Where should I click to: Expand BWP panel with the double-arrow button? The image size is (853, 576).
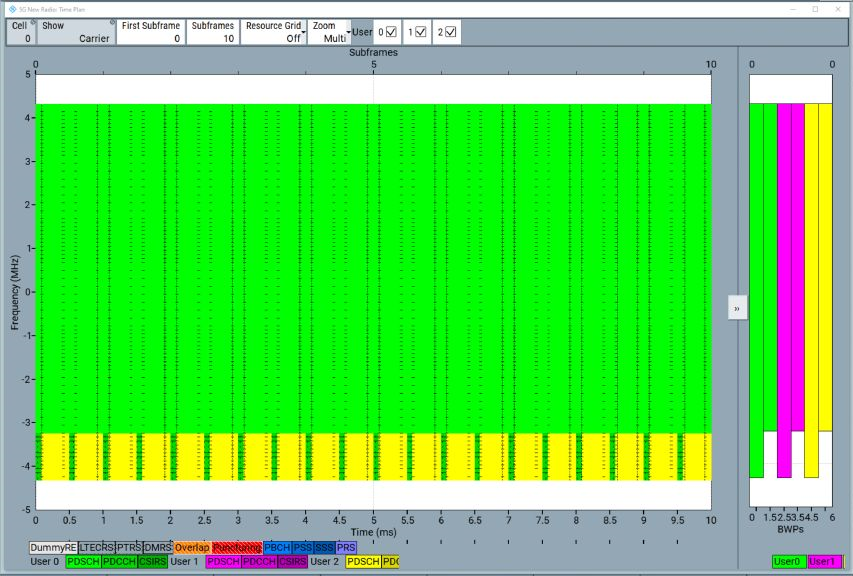pyautogui.click(x=737, y=308)
